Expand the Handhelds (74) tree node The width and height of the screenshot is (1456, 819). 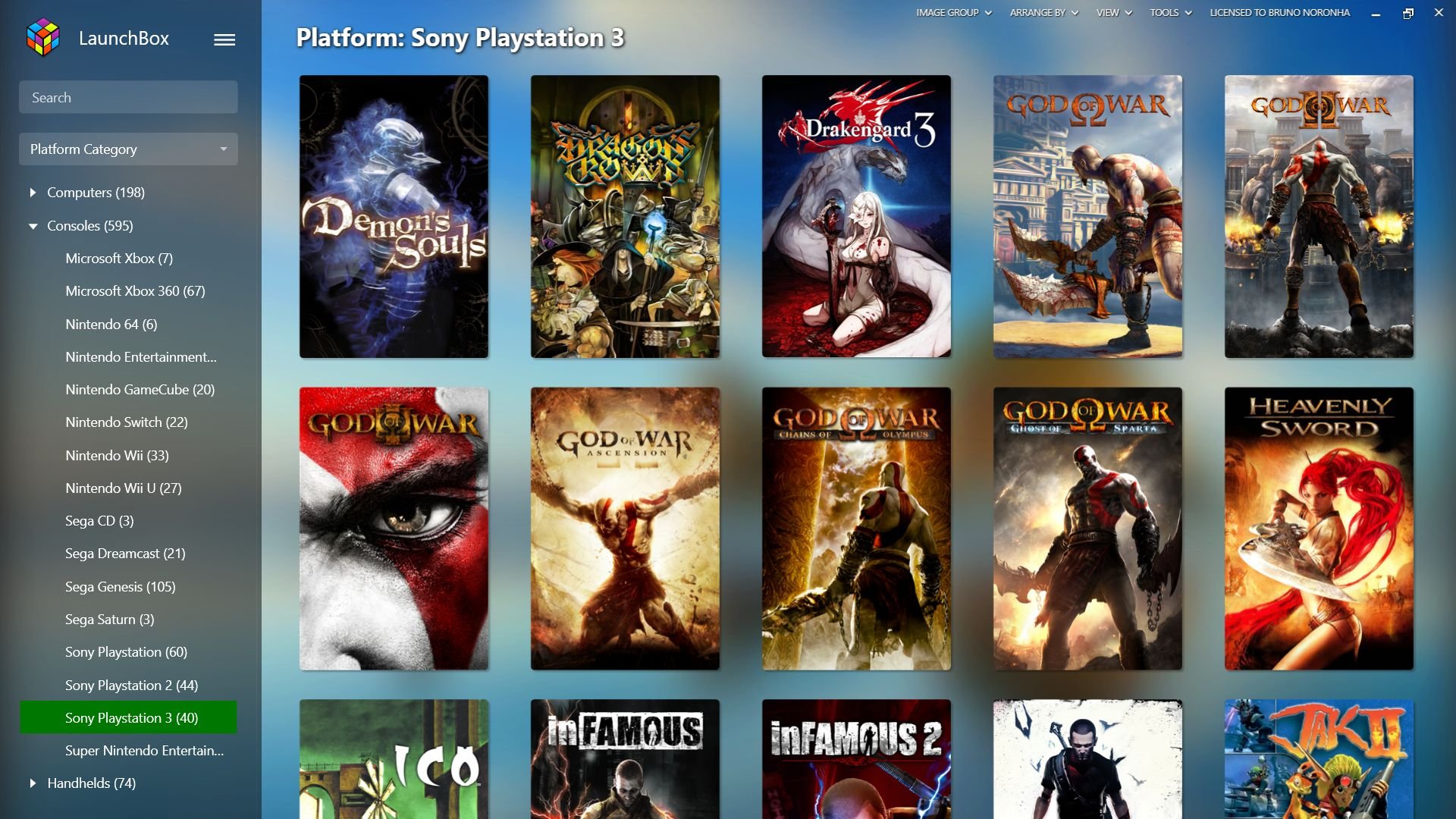coord(33,783)
